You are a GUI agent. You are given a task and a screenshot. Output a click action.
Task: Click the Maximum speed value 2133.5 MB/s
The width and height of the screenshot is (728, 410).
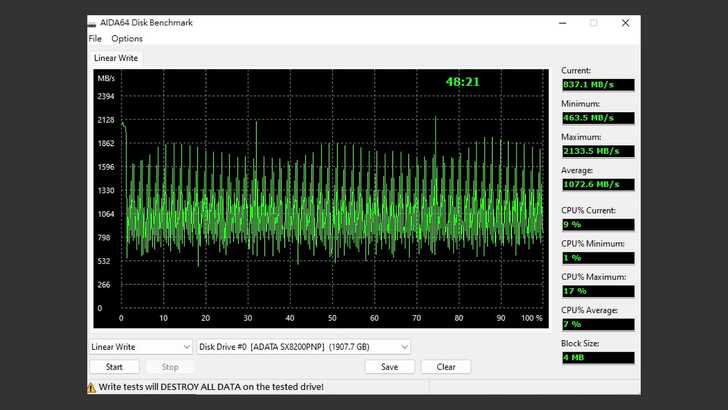coord(598,151)
